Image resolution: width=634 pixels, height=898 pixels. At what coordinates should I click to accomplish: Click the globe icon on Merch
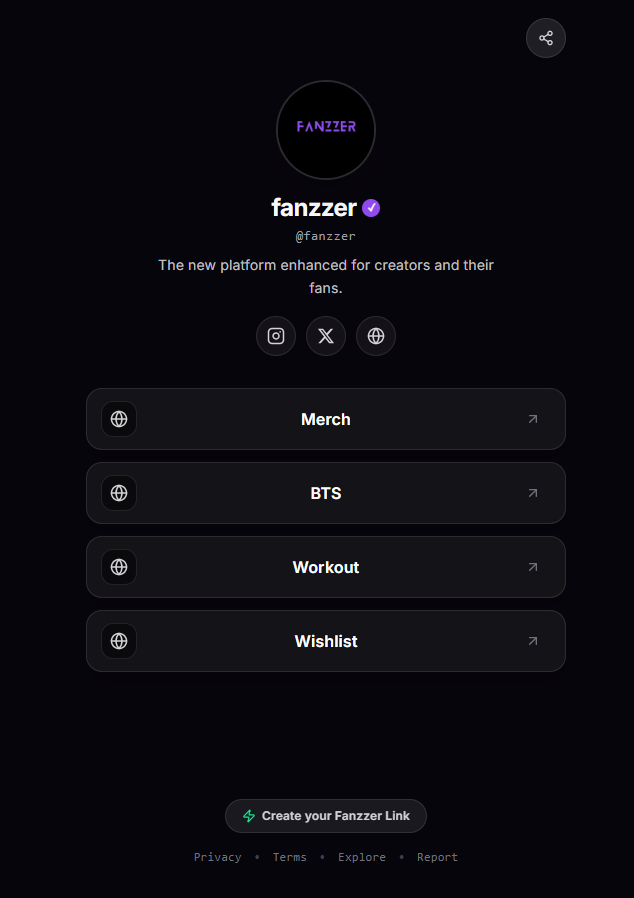tap(119, 419)
